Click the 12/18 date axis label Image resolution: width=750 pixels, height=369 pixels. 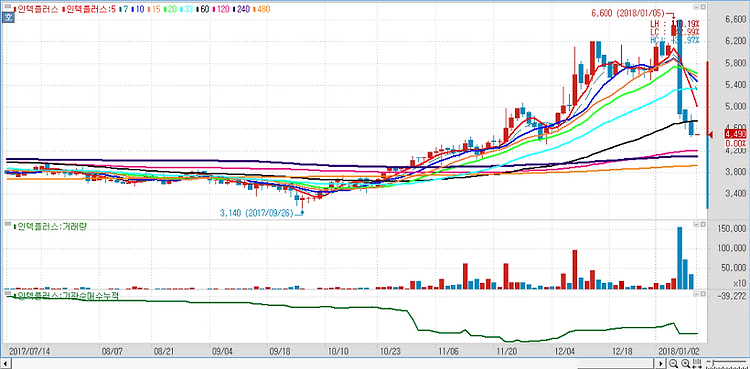click(x=623, y=351)
